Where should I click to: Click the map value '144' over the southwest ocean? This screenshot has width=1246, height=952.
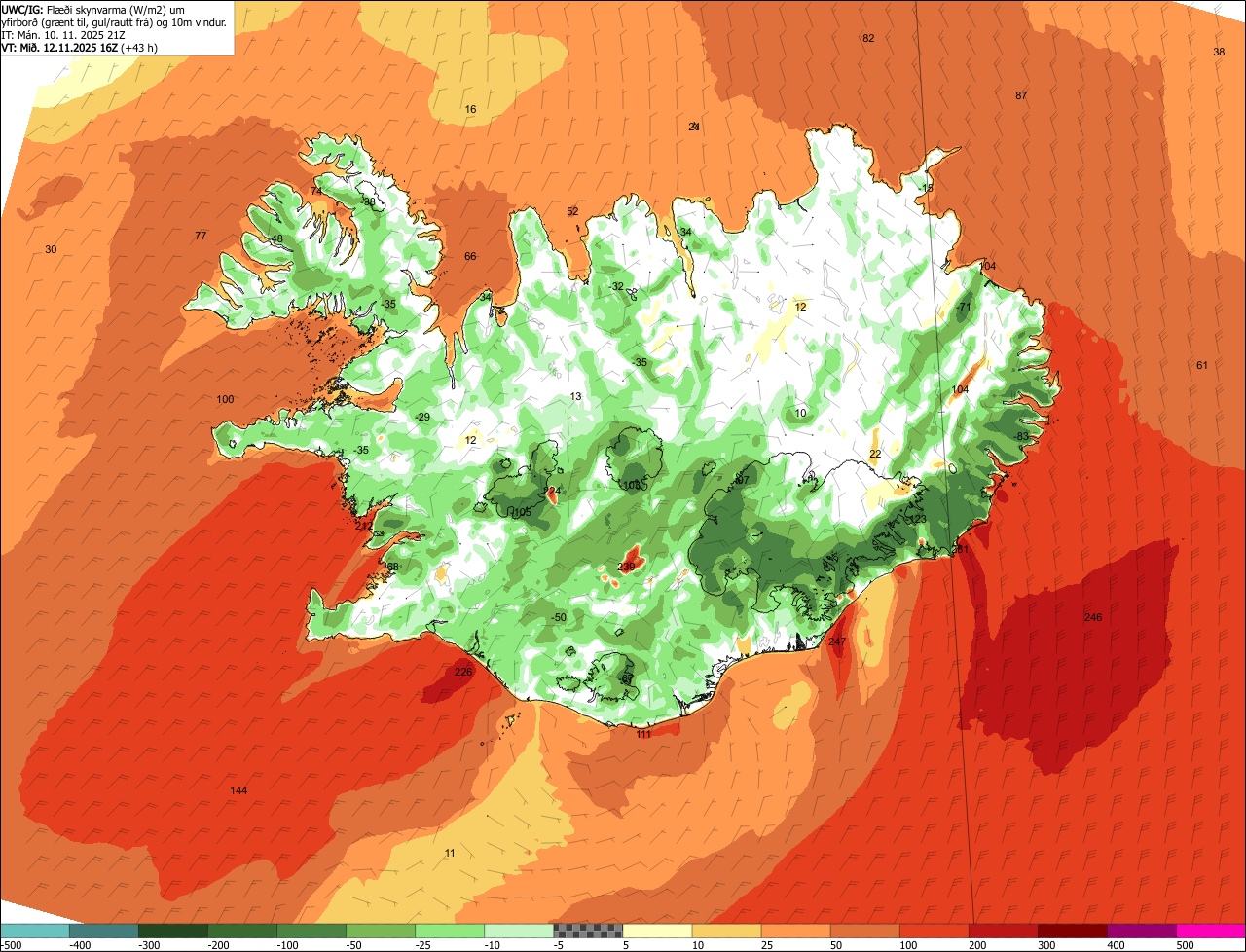[x=238, y=790]
